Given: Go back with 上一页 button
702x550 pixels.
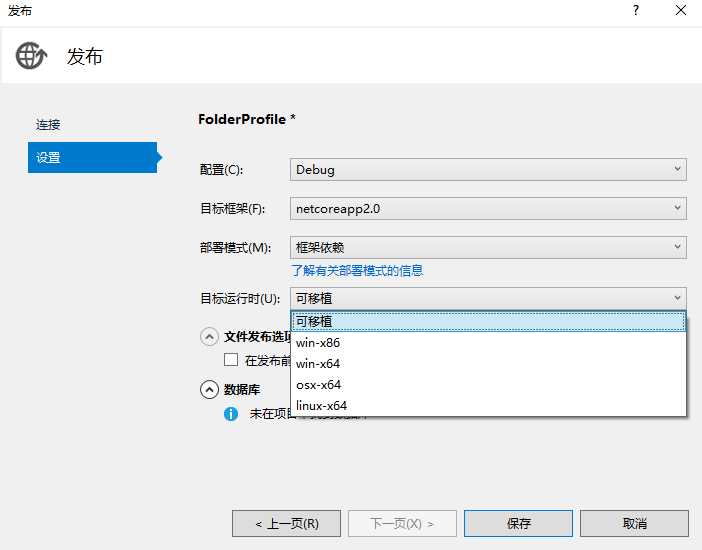Looking at the screenshot, I should coord(286,523).
